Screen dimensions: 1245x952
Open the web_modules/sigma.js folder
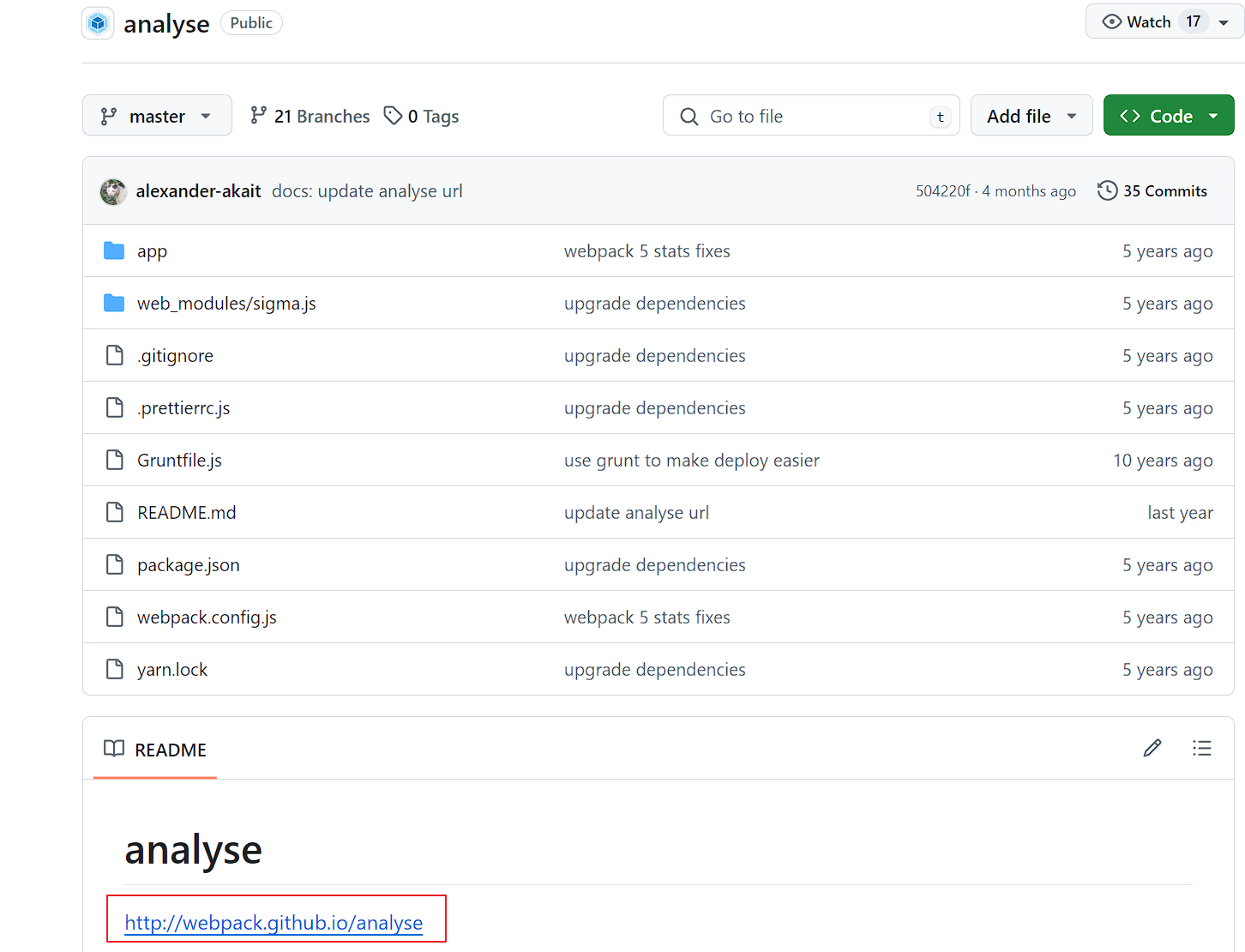pos(226,304)
